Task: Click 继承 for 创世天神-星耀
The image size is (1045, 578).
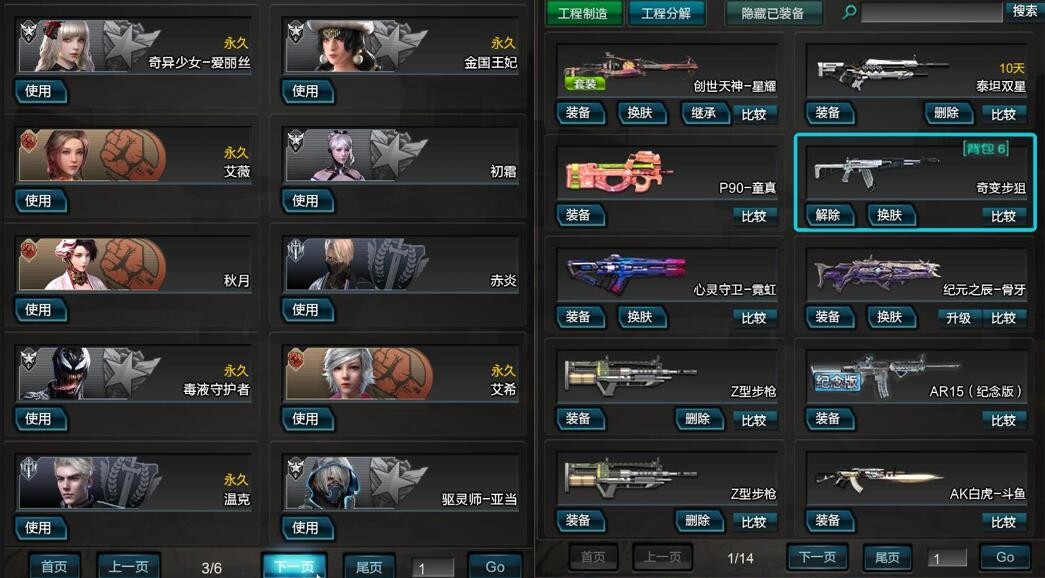Action: click(704, 113)
